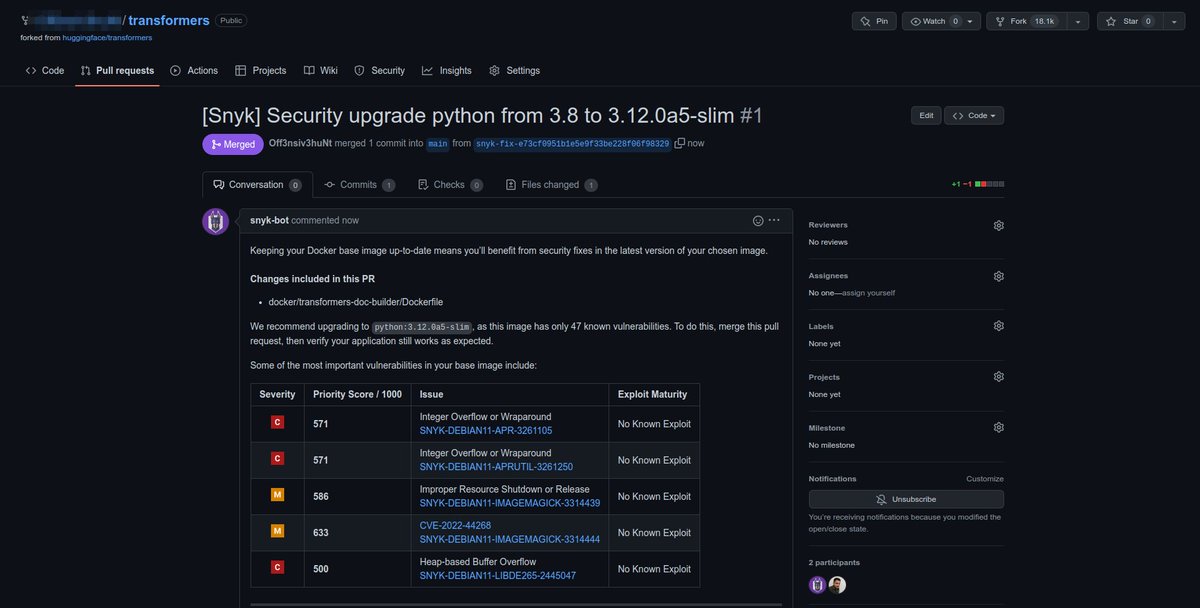1200x608 pixels.
Task: Open the CVE-2022-44268 link
Action: pyautogui.click(x=455, y=526)
